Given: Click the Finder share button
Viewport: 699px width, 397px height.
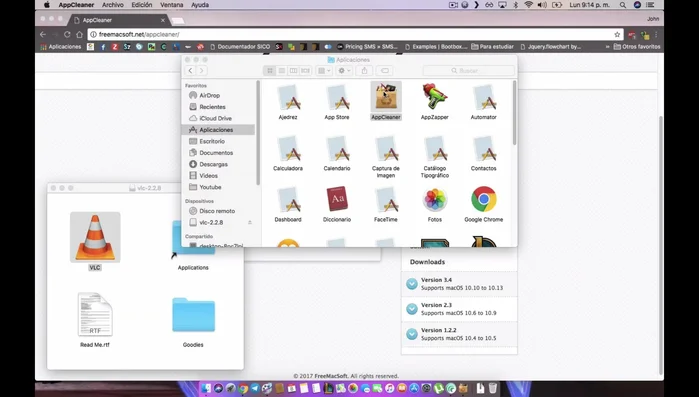Looking at the screenshot, I should point(364,70).
